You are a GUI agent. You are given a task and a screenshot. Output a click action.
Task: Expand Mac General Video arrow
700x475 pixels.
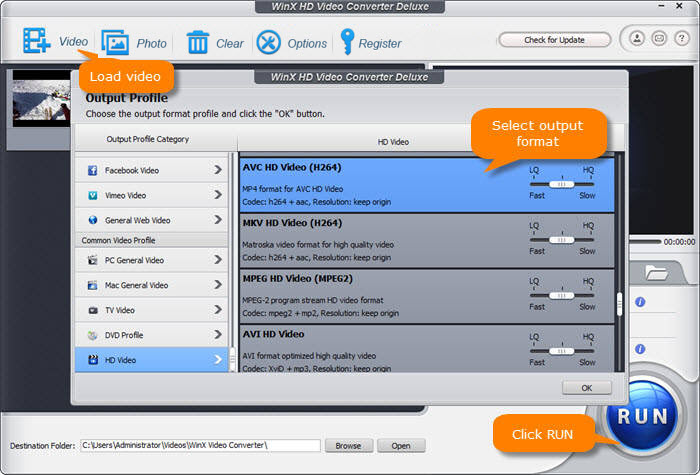[218, 284]
